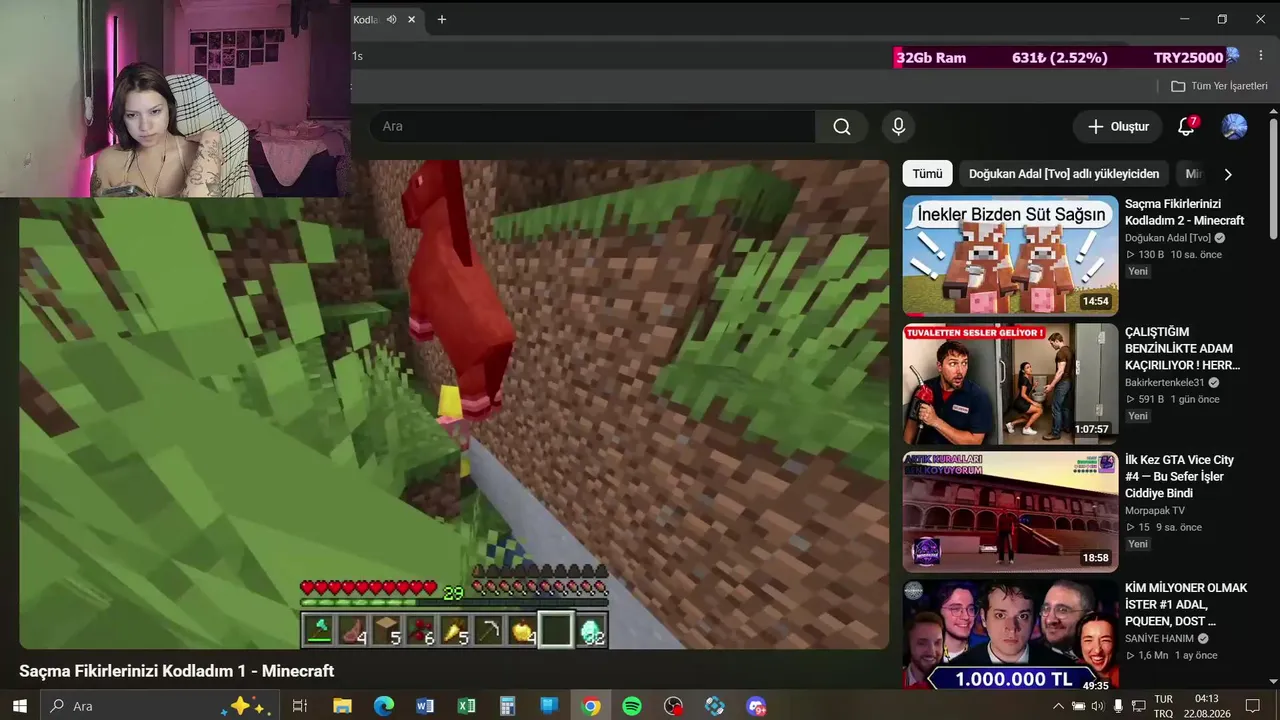Viewport: 1280px width, 720px height.
Task: Click the video title "Saçma Fikirlerinizi Kodladım 1 - Minecraft"
Action: point(177,671)
